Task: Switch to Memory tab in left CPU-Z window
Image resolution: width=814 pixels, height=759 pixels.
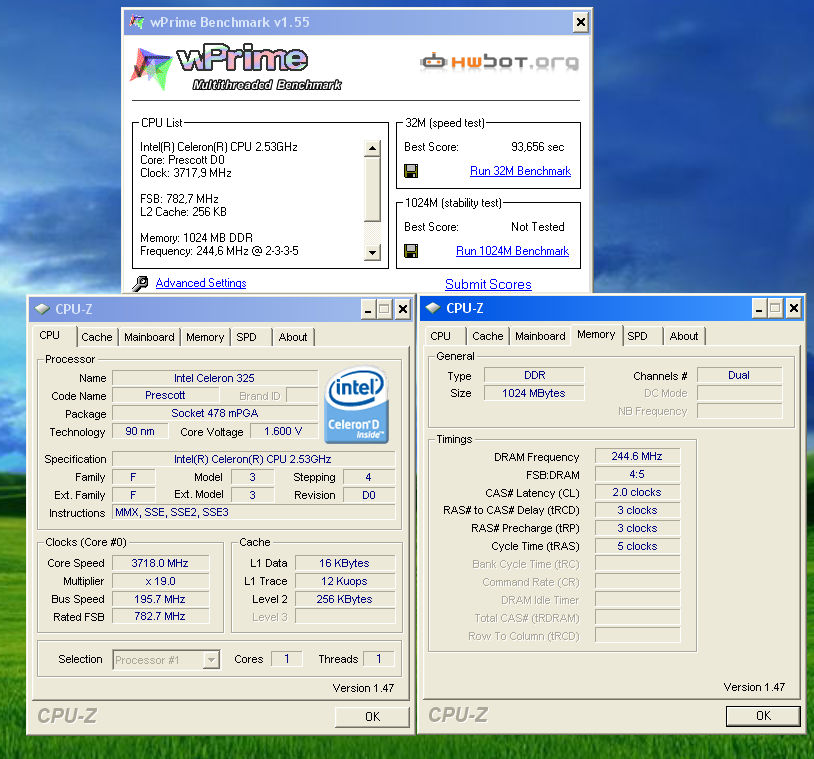Action: pos(205,337)
